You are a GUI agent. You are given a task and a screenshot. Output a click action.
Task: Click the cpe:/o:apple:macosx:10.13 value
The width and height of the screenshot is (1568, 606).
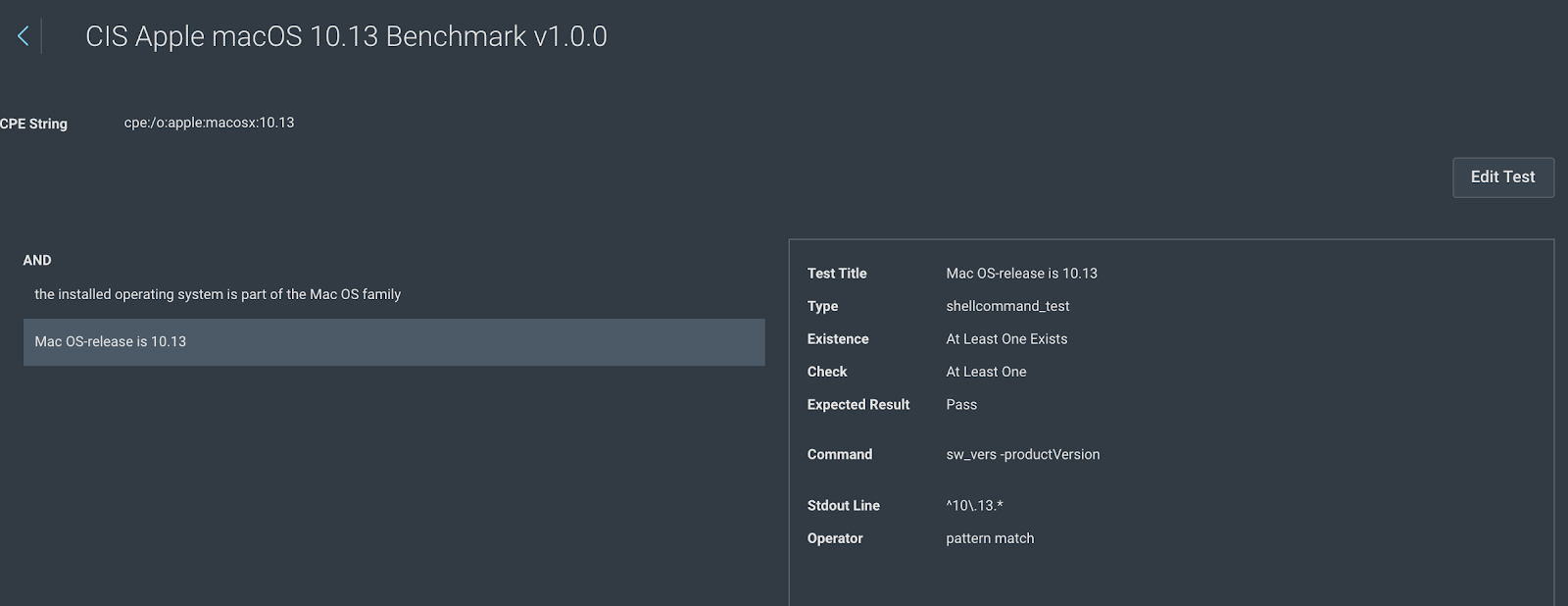[x=209, y=123]
